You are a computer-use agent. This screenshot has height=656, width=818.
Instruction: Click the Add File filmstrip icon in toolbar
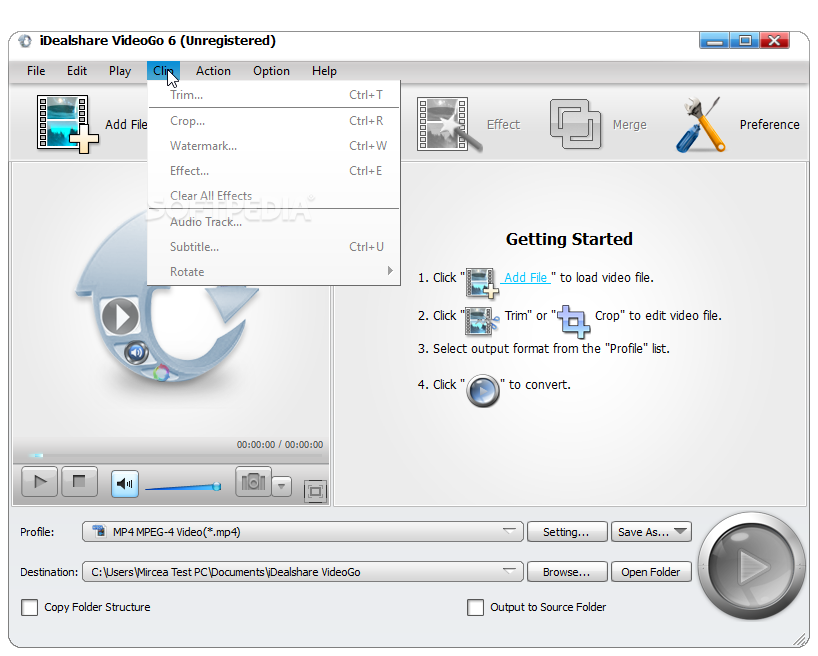[x=67, y=124]
